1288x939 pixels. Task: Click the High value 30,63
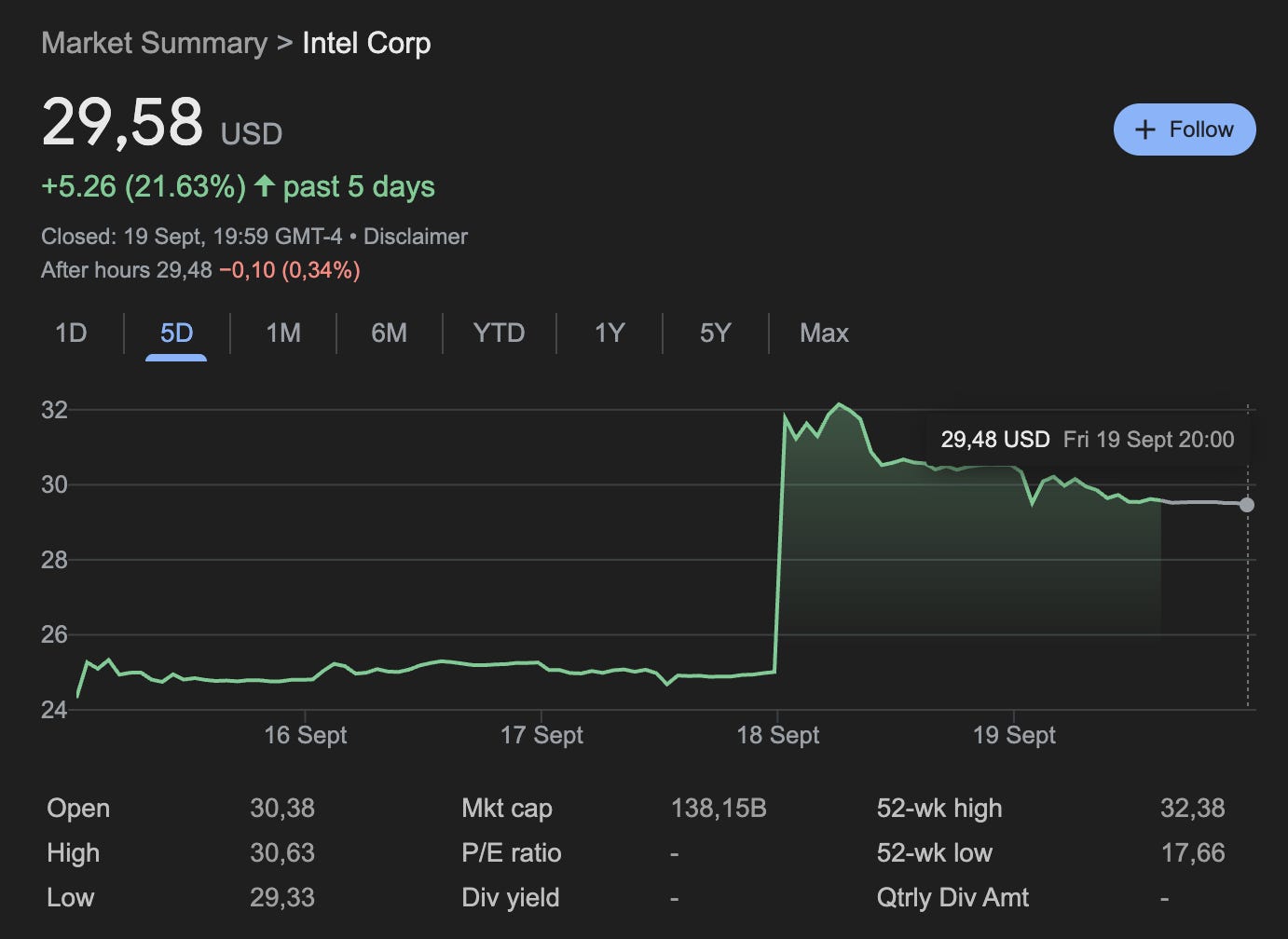pyautogui.click(x=282, y=852)
